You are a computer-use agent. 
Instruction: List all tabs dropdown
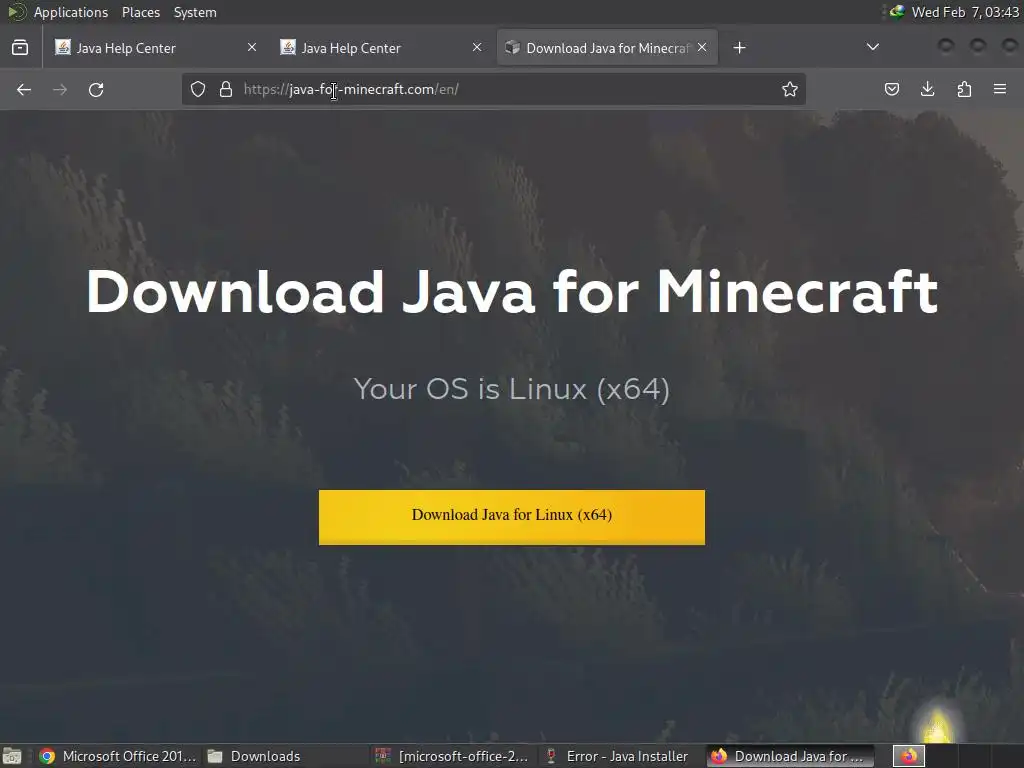pos(872,47)
